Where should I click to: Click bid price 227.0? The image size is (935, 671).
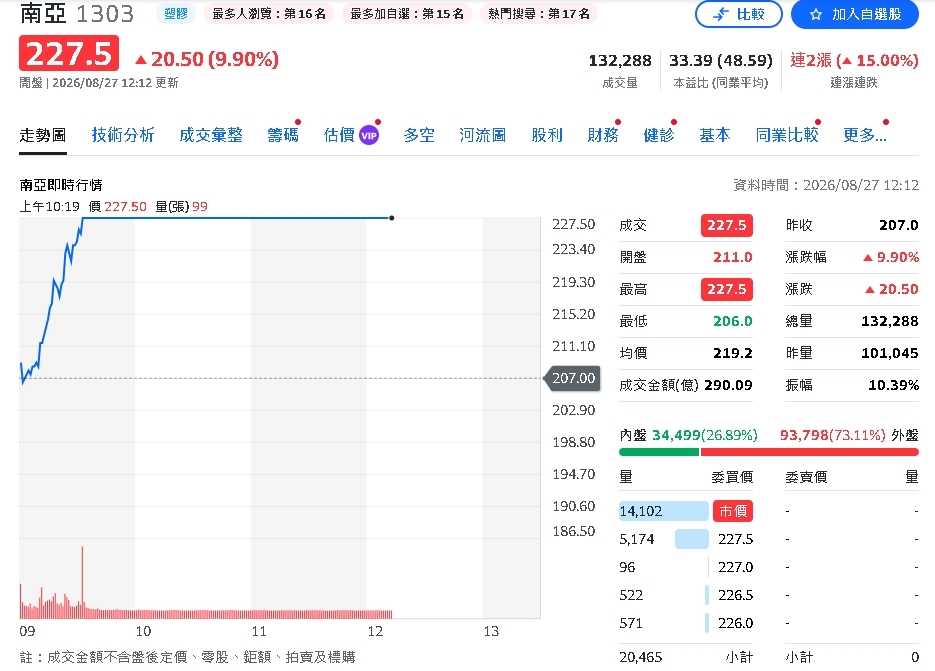(x=735, y=567)
